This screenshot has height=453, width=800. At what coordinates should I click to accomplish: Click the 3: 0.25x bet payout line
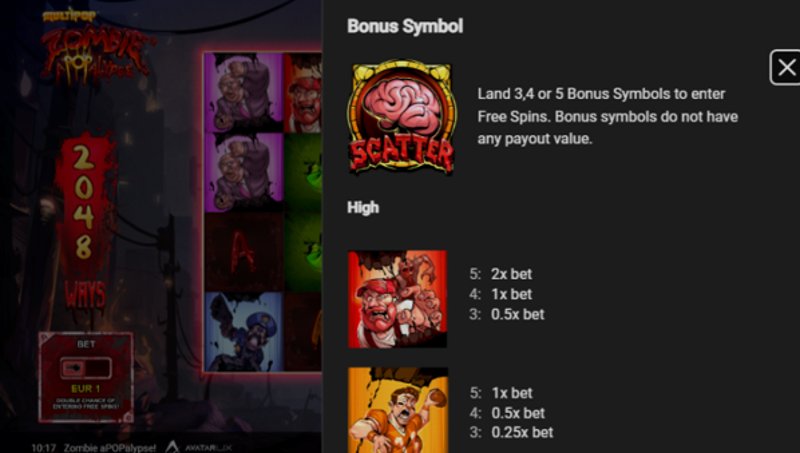pyautogui.click(x=511, y=433)
